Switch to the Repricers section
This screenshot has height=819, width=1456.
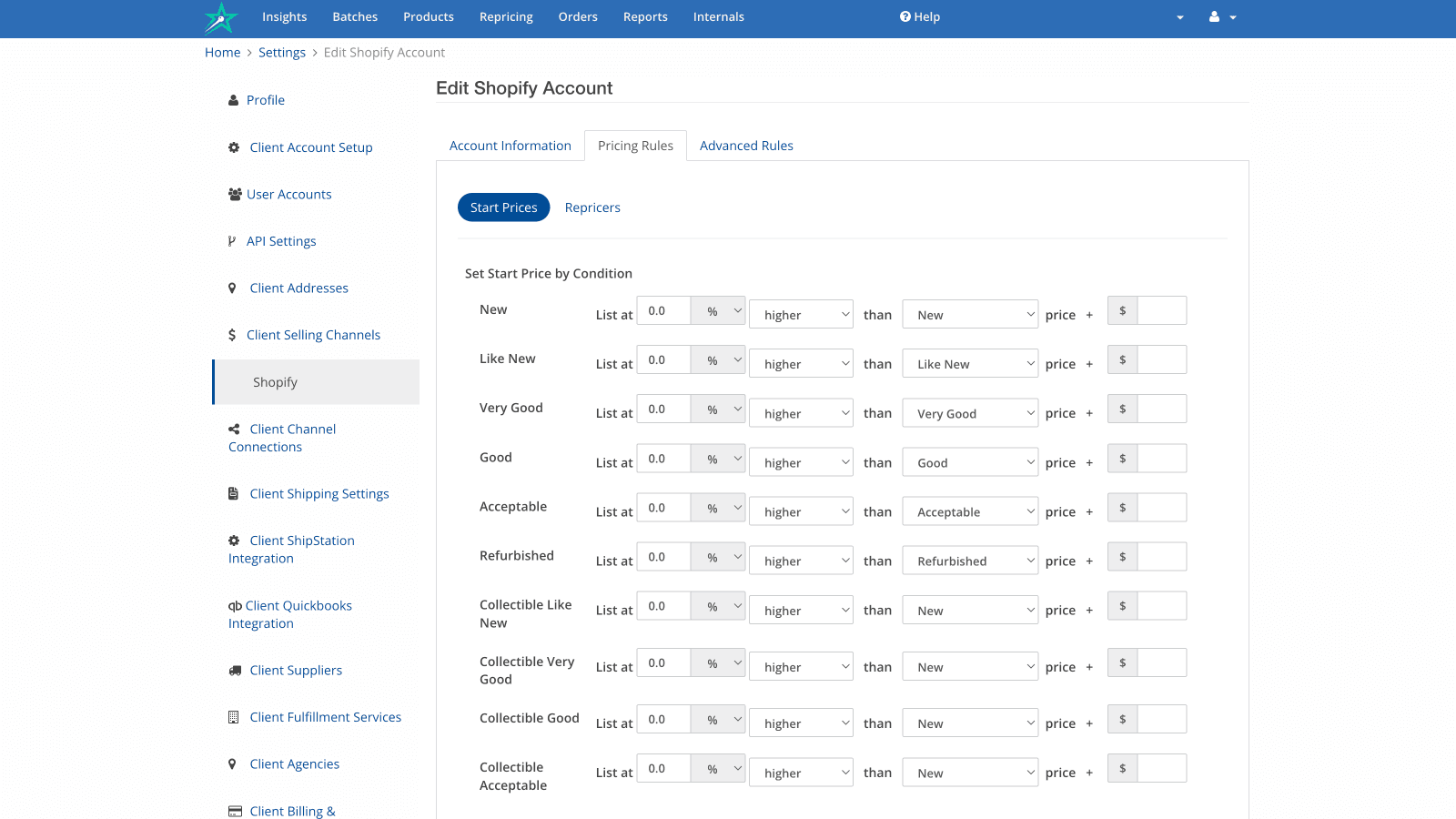pyautogui.click(x=592, y=207)
